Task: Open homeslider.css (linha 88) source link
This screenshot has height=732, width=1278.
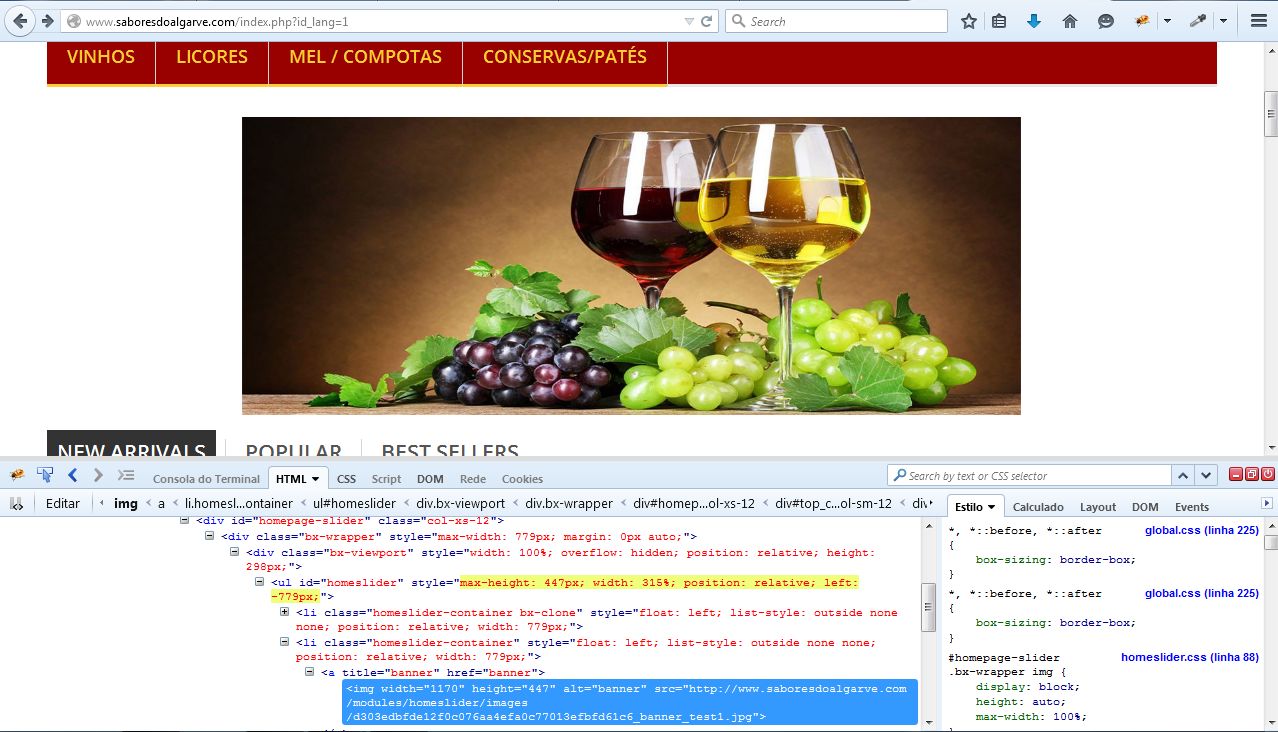Action: point(1190,657)
